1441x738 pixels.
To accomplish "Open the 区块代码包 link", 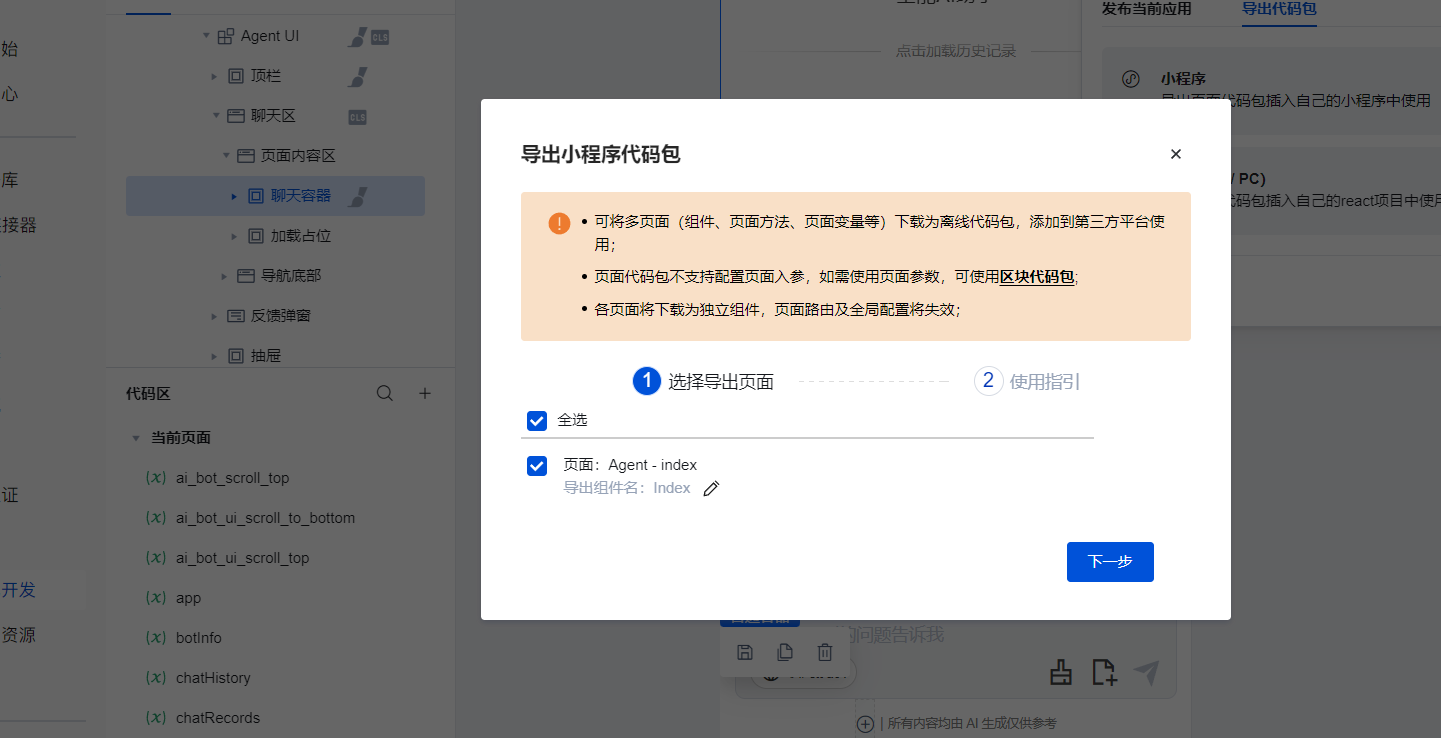I will (x=1037, y=277).
